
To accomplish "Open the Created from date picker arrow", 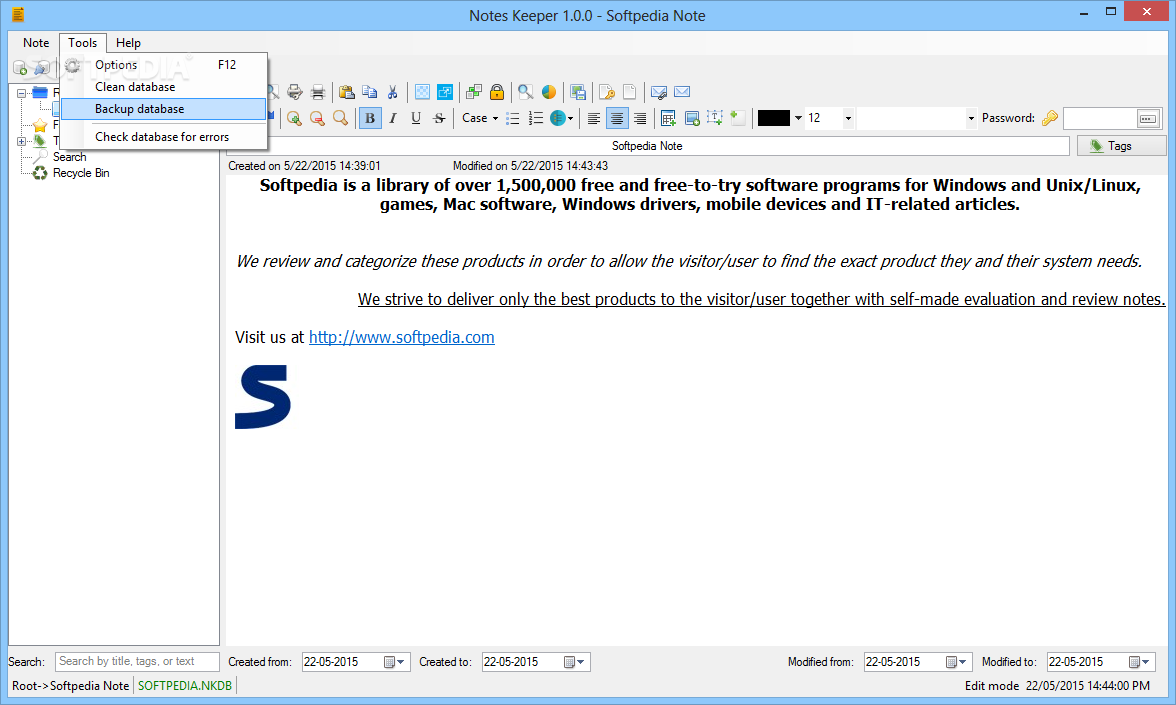I will coord(400,662).
